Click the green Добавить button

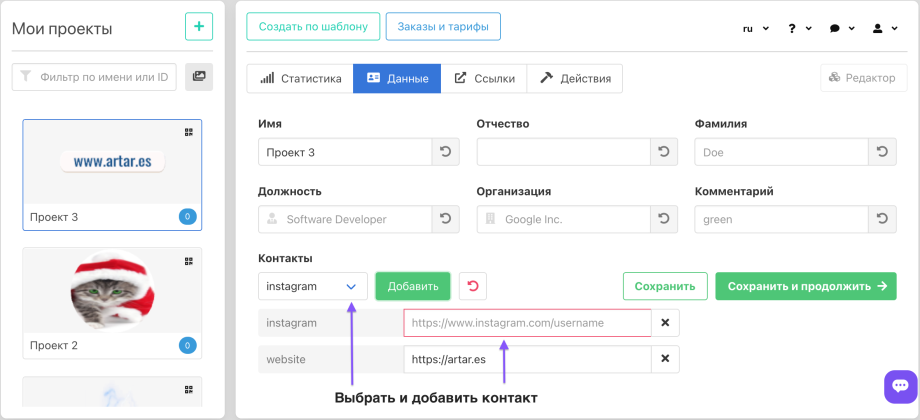click(x=413, y=287)
